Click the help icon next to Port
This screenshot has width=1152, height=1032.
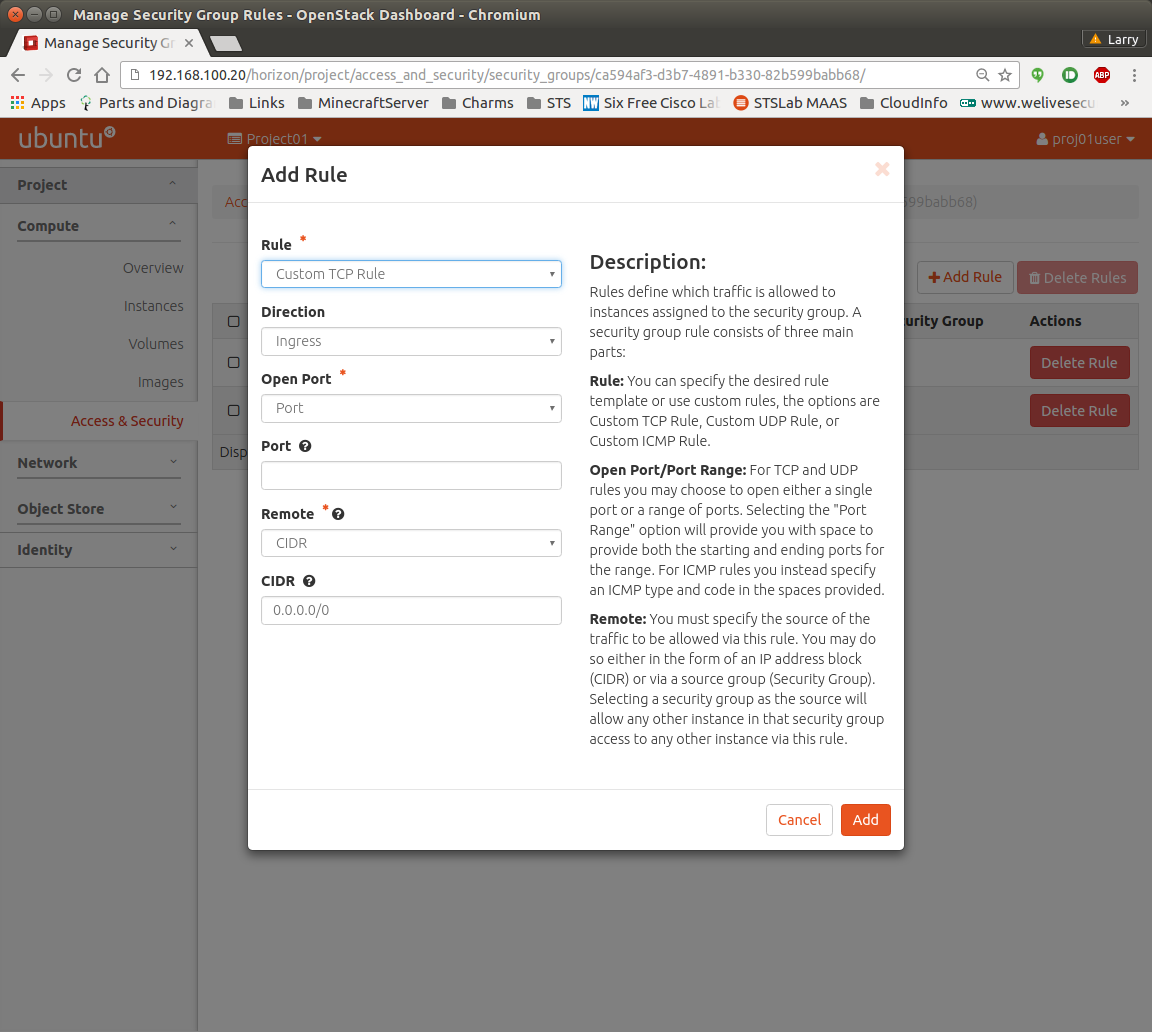(305, 446)
